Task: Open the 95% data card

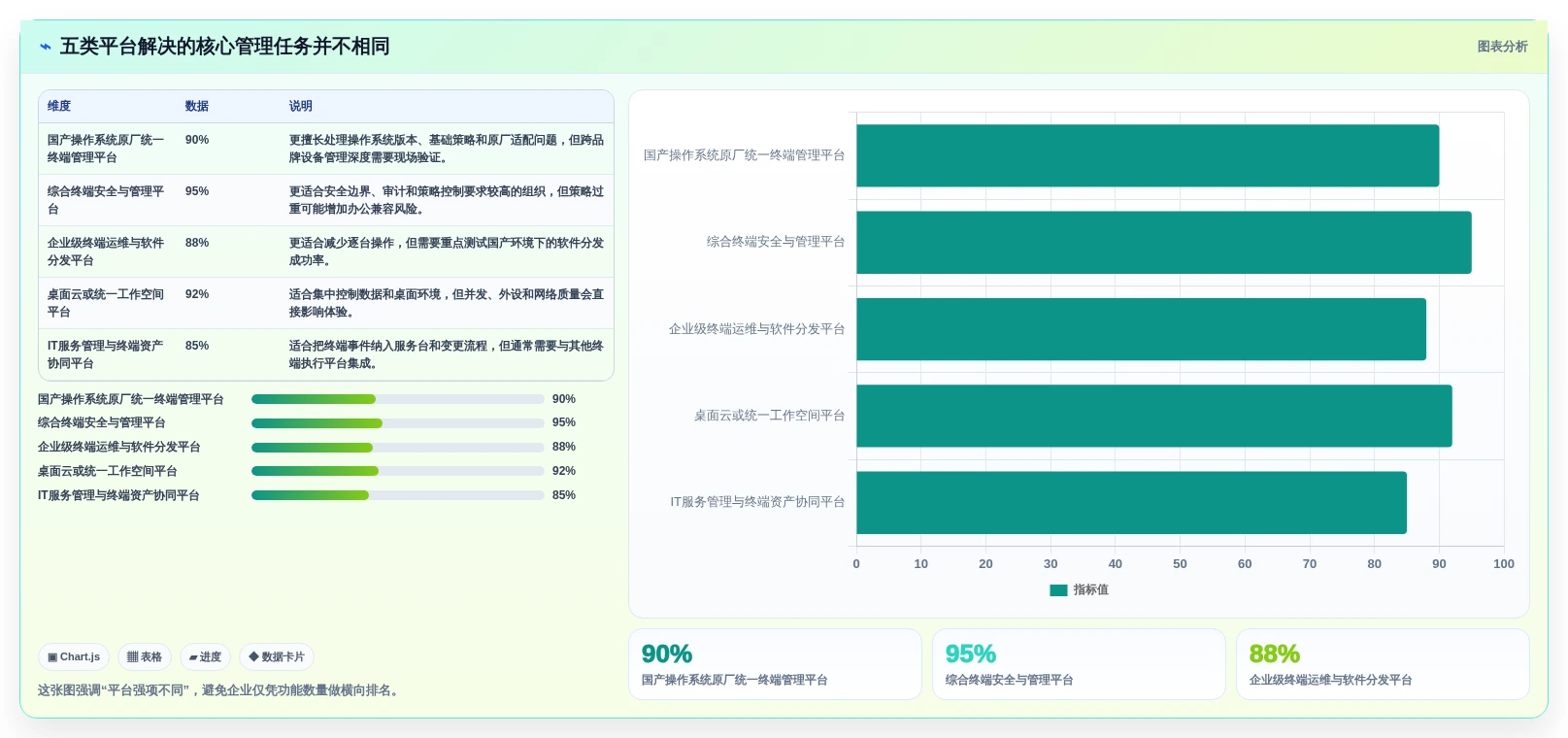Action: tap(1079, 664)
